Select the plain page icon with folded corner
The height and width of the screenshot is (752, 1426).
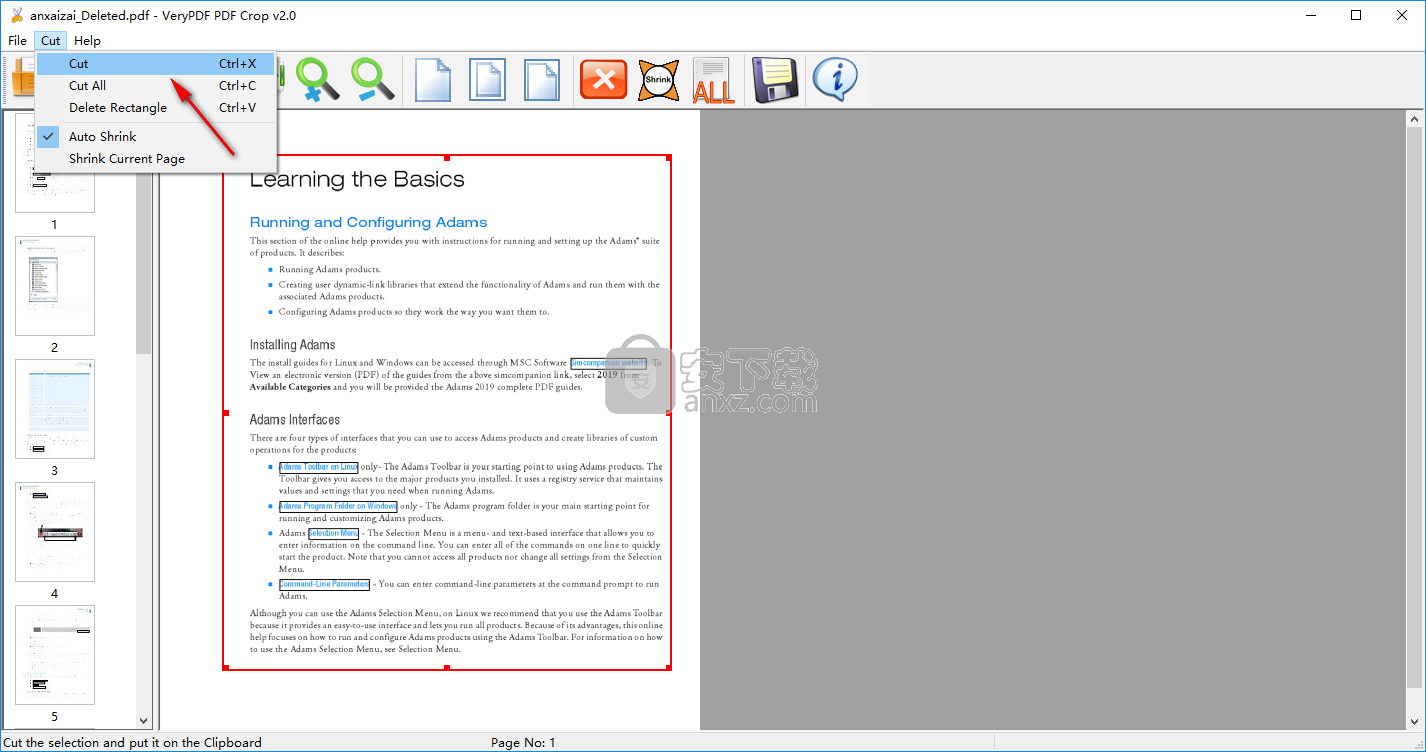pos(433,79)
